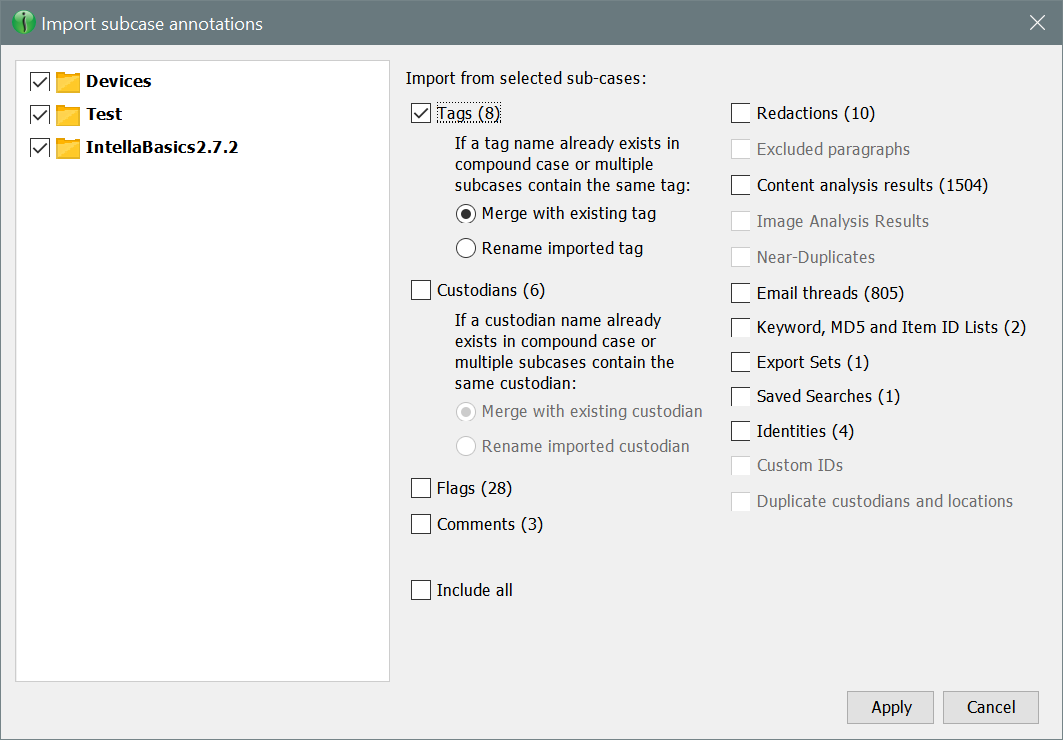Enable Custodians (6) import
The width and height of the screenshot is (1063, 740).
pyautogui.click(x=421, y=291)
